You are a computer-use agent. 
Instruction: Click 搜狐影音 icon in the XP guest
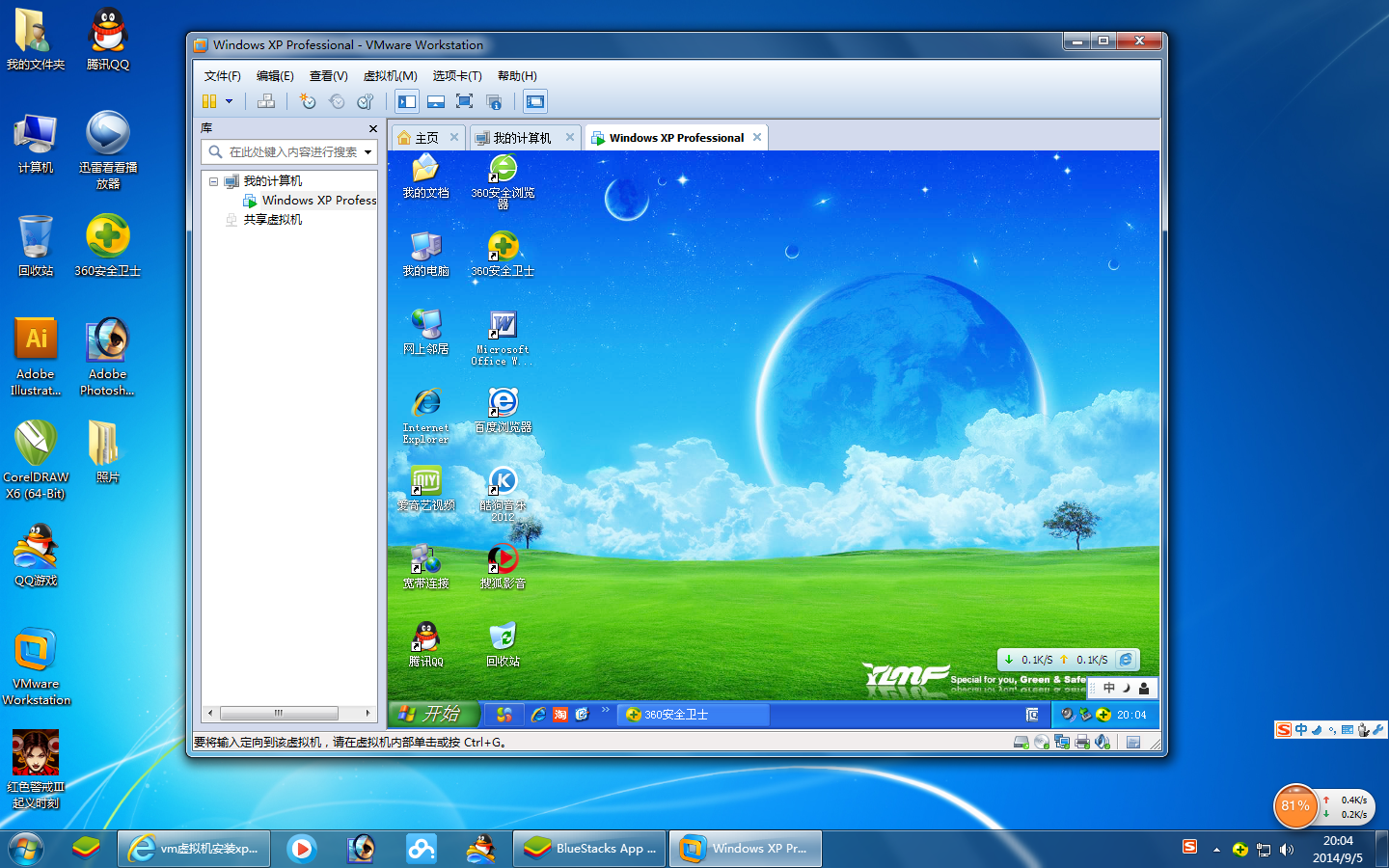pos(503,568)
